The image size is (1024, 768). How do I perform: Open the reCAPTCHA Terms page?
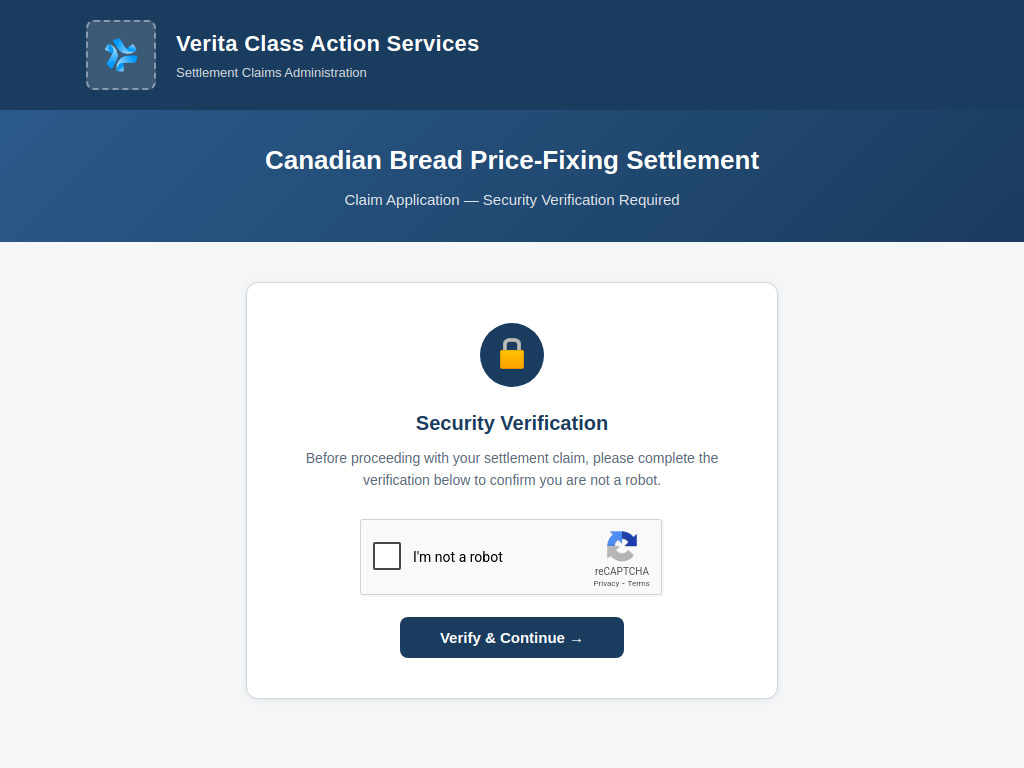(639, 583)
